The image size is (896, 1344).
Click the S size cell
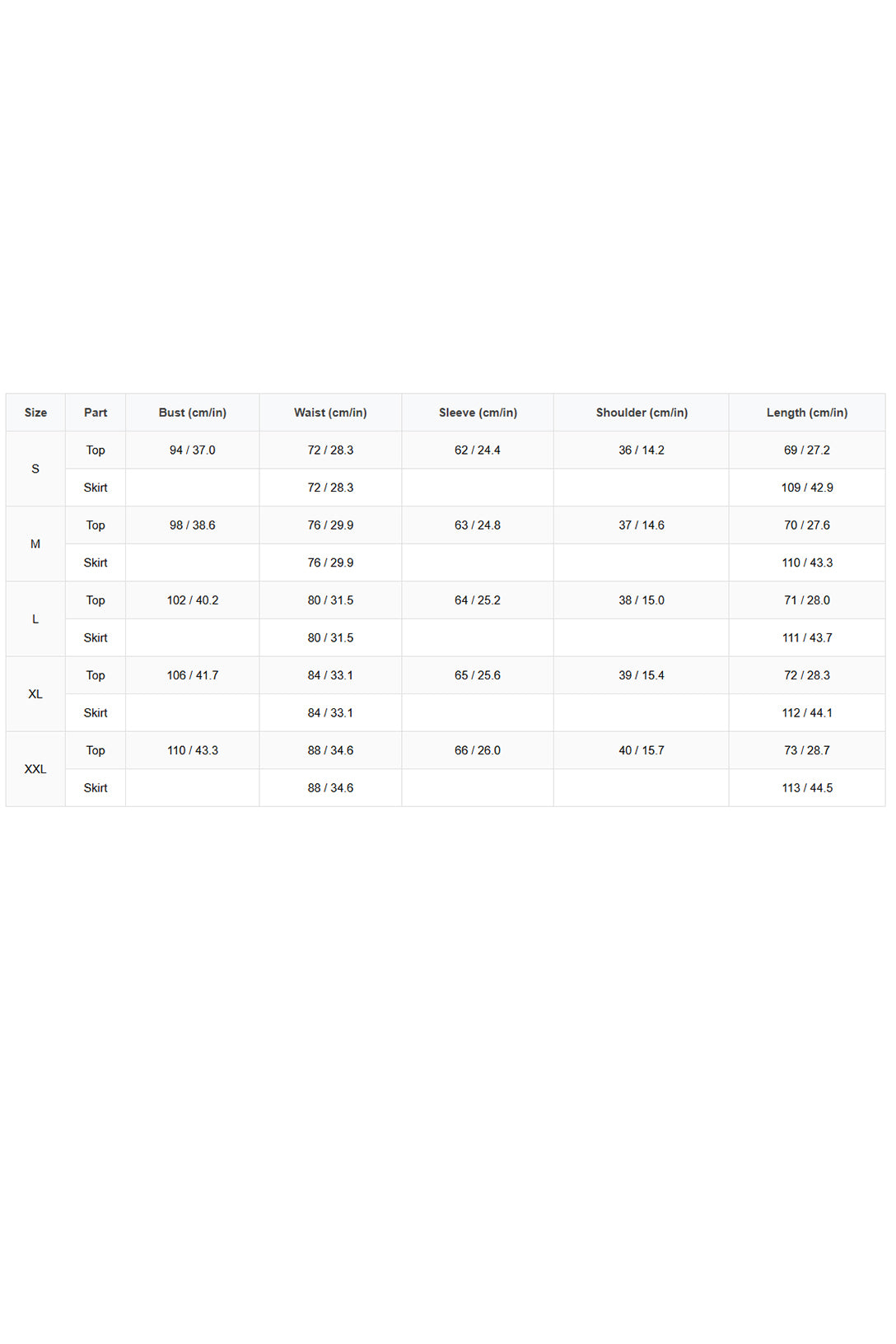[35, 469]
